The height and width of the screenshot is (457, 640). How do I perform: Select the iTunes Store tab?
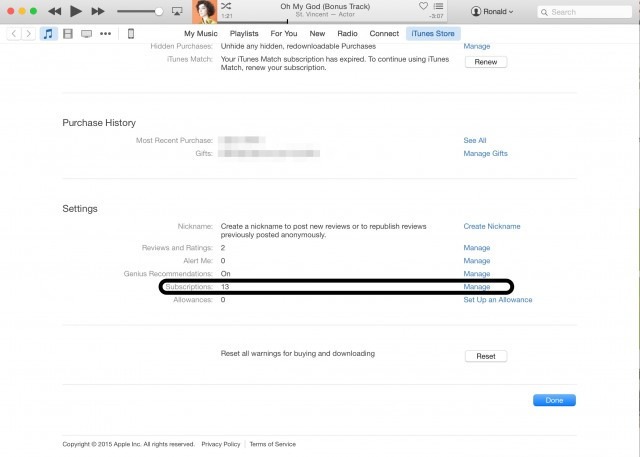[433, 33]
